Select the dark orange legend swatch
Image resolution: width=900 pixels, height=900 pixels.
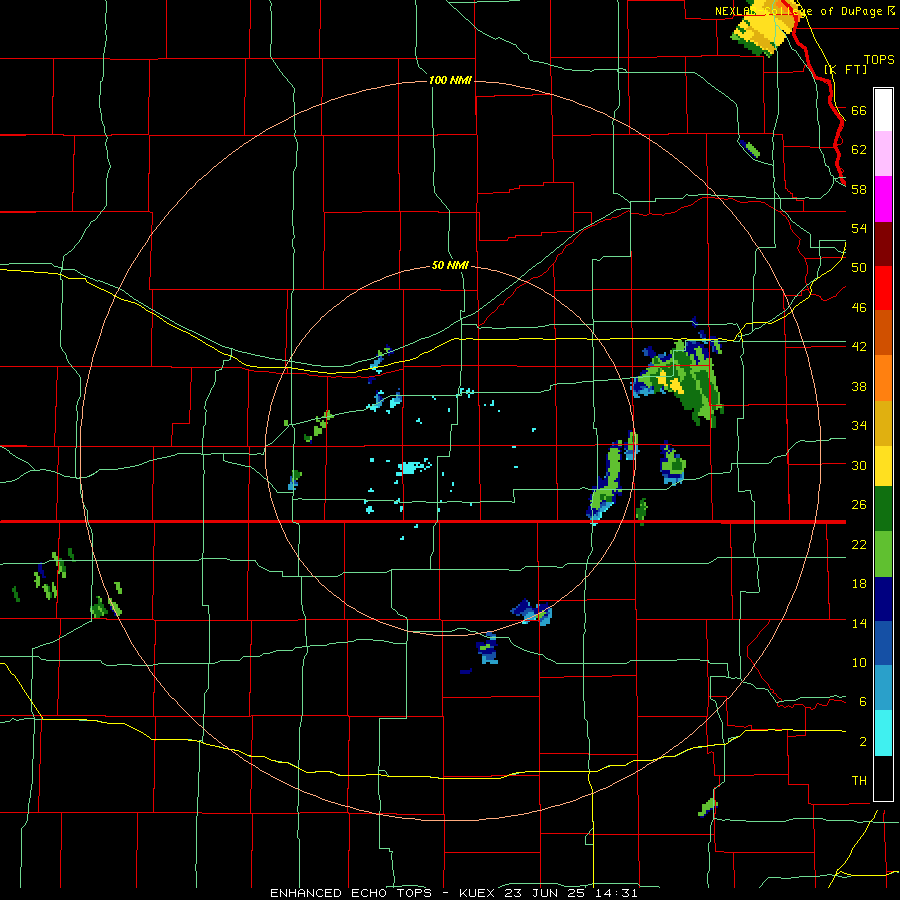click(x=883, y=333)
